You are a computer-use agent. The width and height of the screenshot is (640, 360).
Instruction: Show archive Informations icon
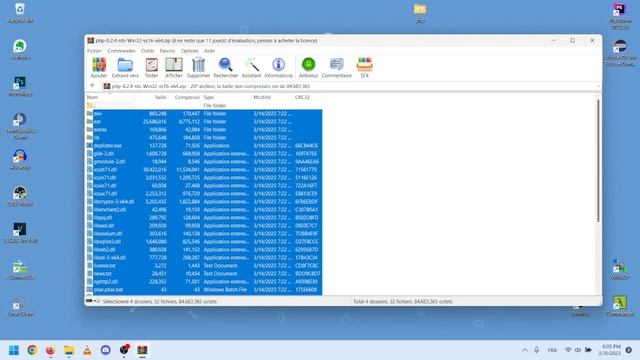click(278, 67)
